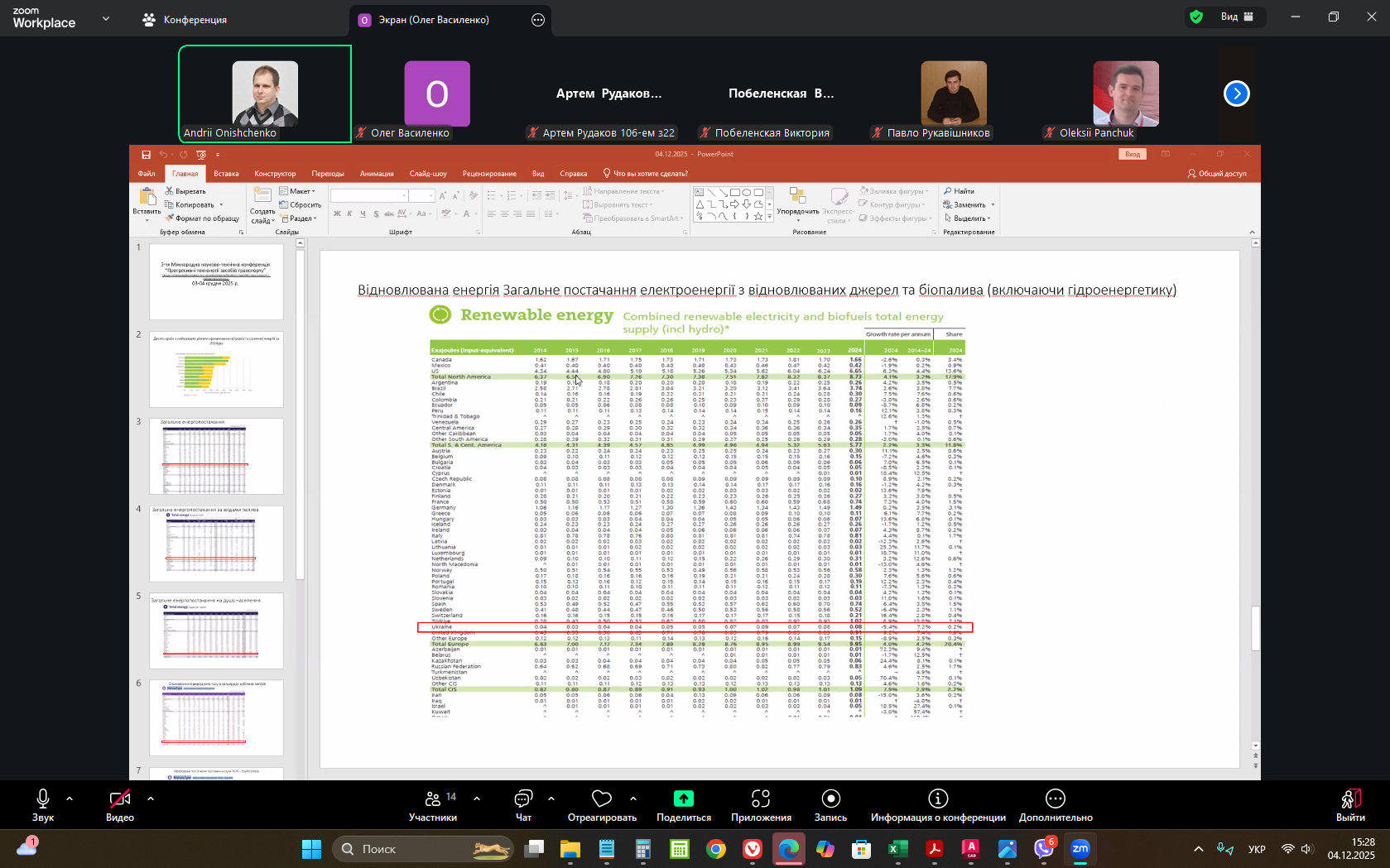Open Reactions (Отреагировать) heart icon

602,799
